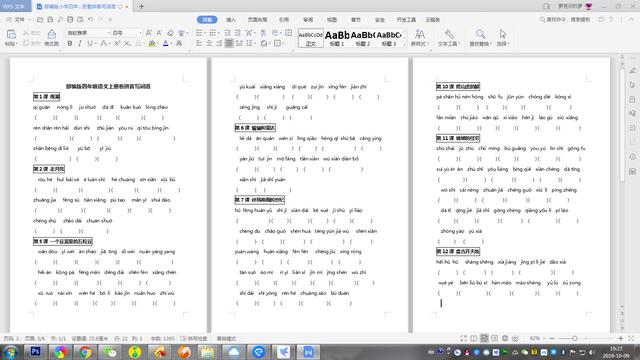Click the Clear formatting eraser icon
This screenshot has height=360, width=640.
pyautogui.click(x=170, y=33)
